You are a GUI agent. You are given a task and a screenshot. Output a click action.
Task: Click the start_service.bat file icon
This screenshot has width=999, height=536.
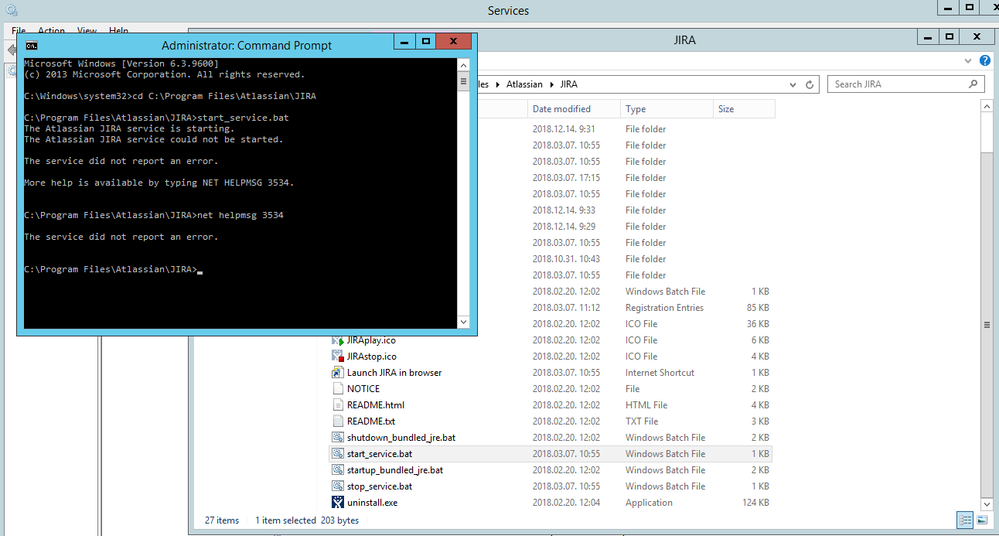[338, 454]
